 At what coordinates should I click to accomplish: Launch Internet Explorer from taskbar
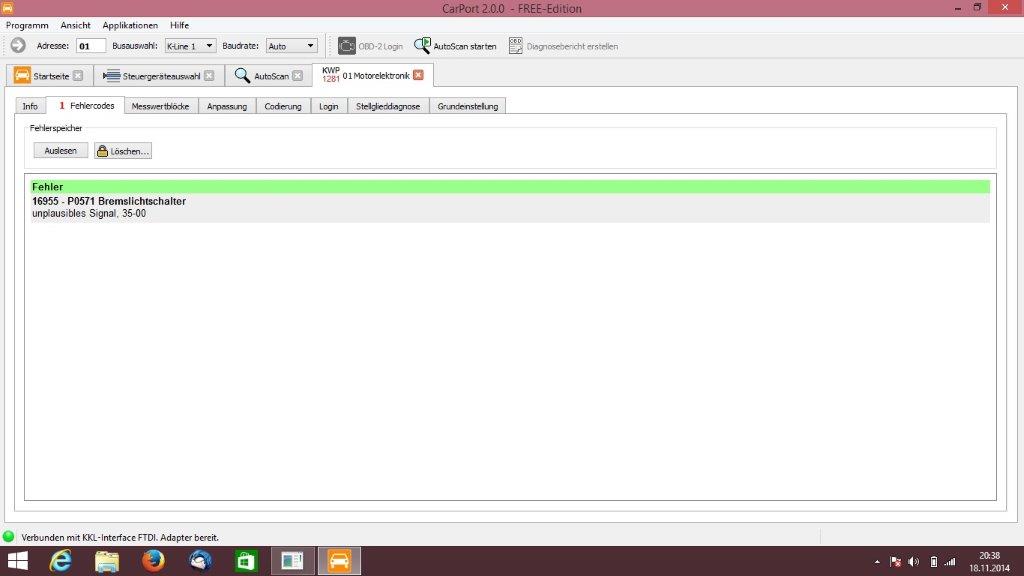(x=61, y=561)
